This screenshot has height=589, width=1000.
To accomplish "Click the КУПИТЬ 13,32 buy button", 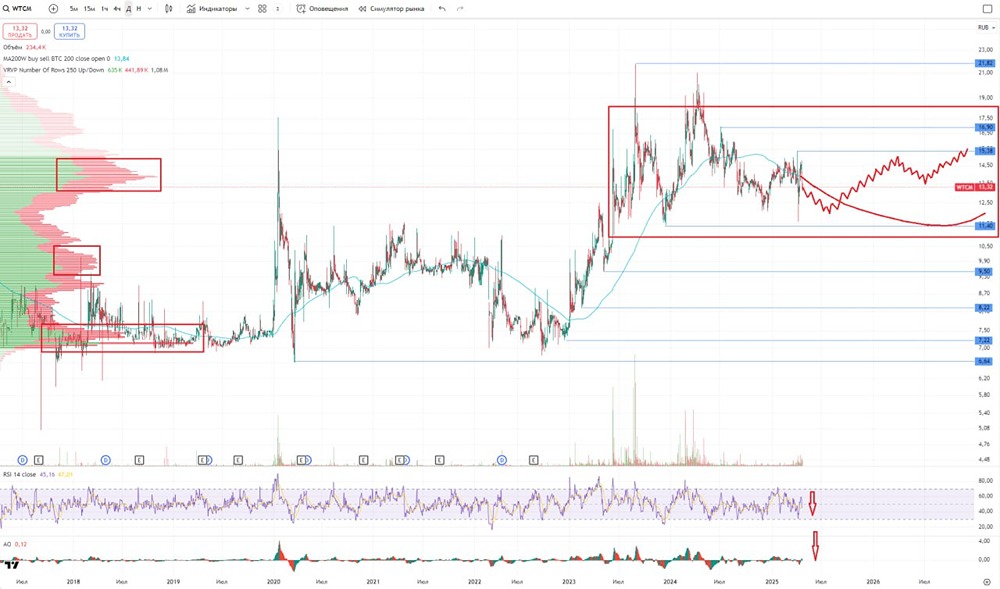I will (x=70, y=31).
